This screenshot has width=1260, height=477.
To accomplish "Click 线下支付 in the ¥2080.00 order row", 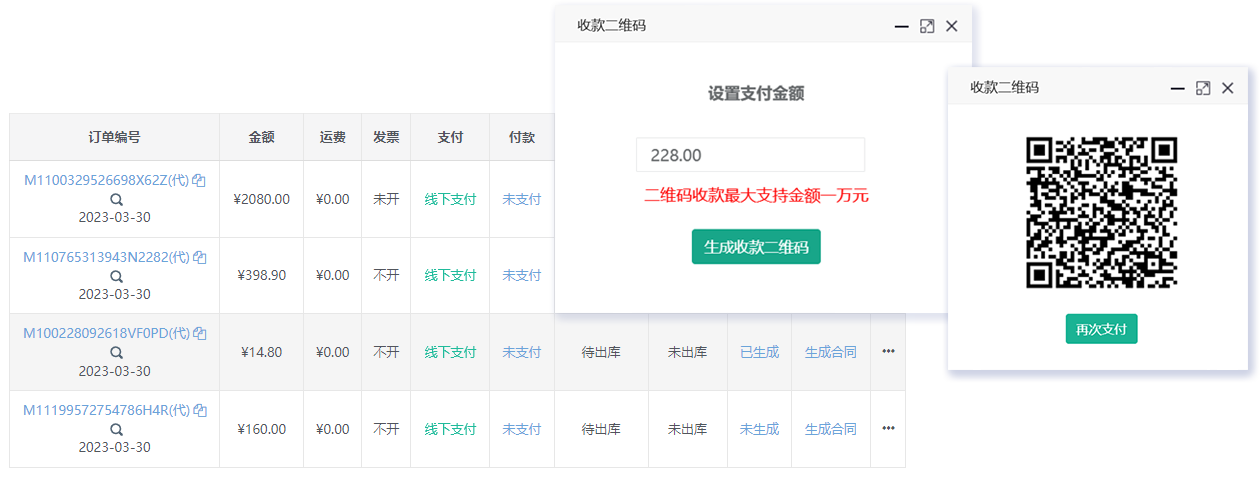I will (450, 199).
